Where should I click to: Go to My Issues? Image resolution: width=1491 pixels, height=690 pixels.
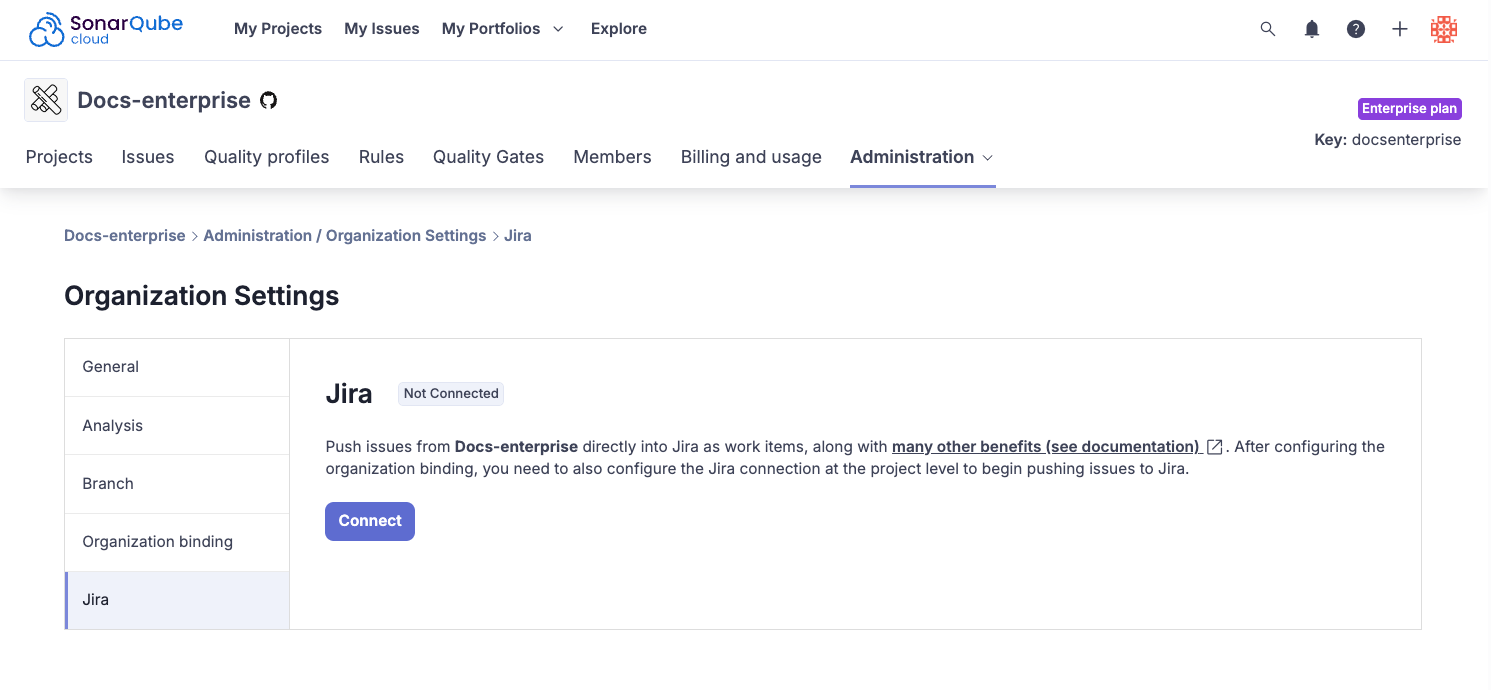[x=382, y=29]
